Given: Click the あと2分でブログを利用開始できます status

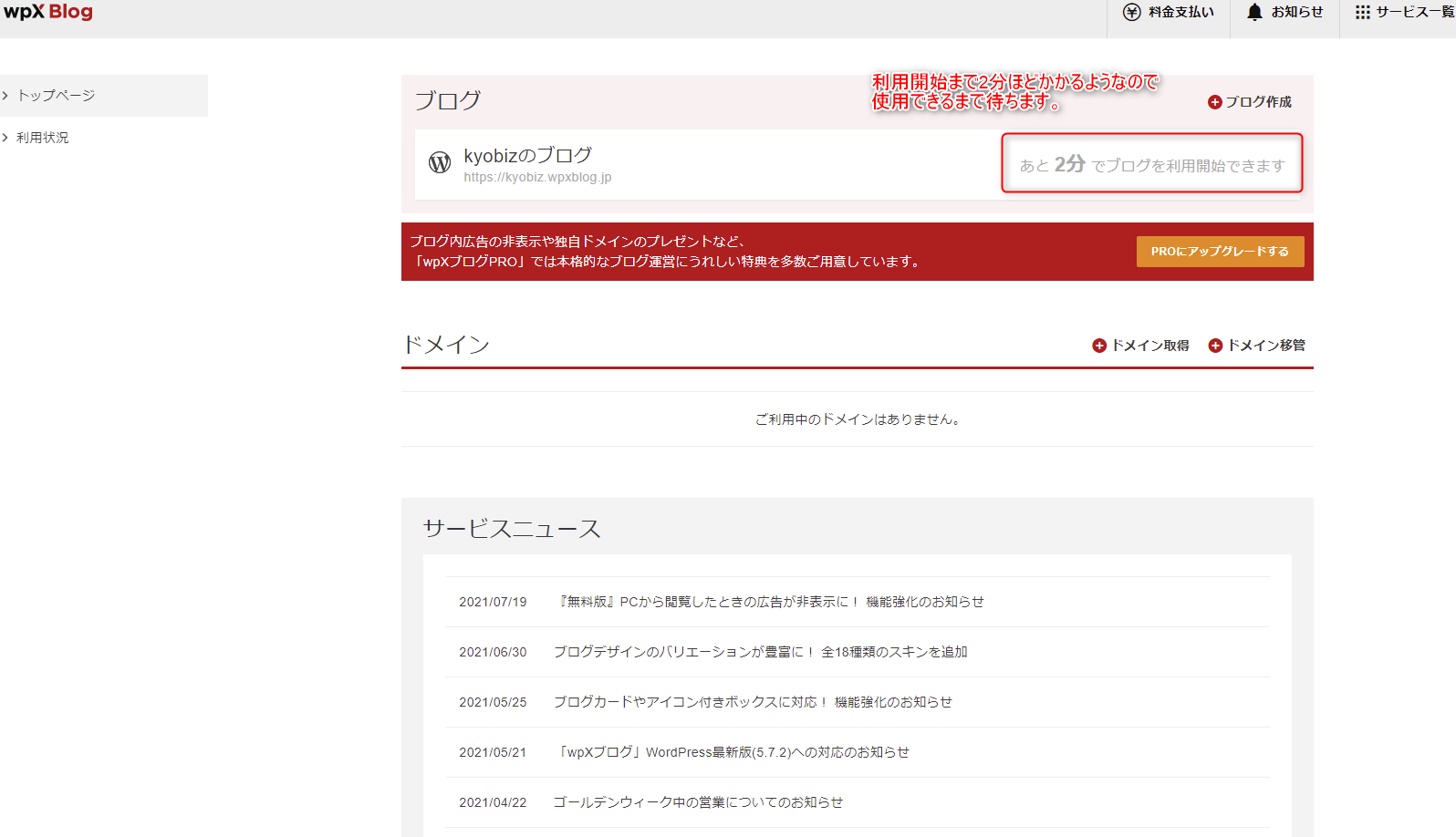Looking at the screenshot, I should pos(1152,164).
